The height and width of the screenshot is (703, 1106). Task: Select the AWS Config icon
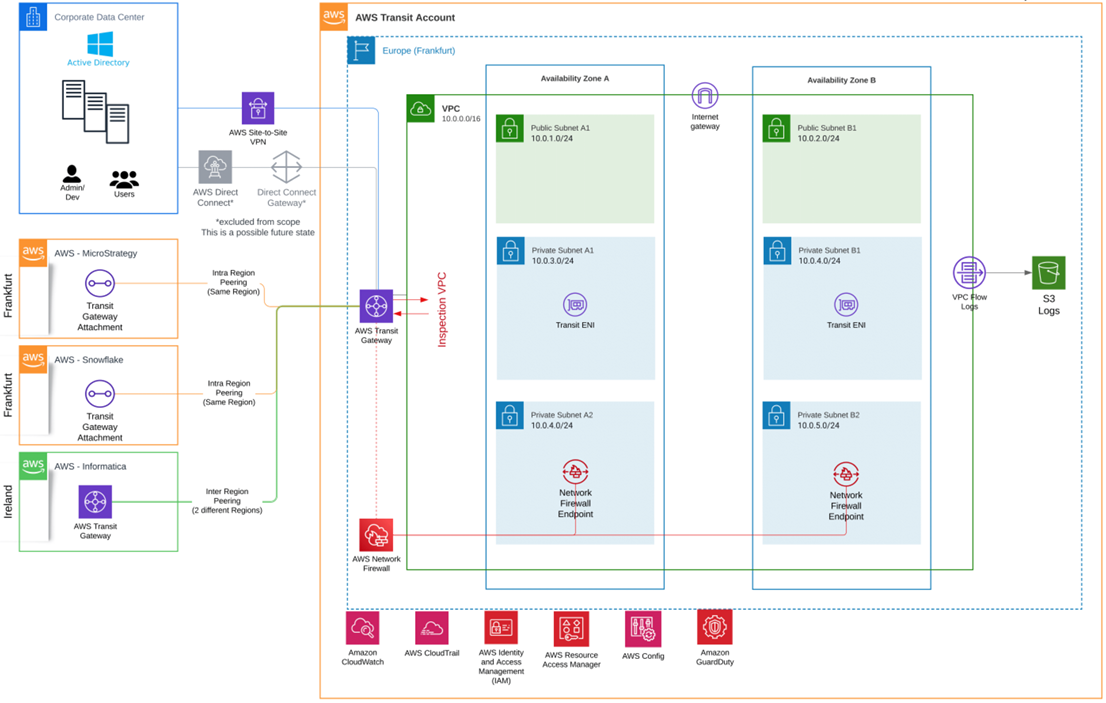point(643,628)
